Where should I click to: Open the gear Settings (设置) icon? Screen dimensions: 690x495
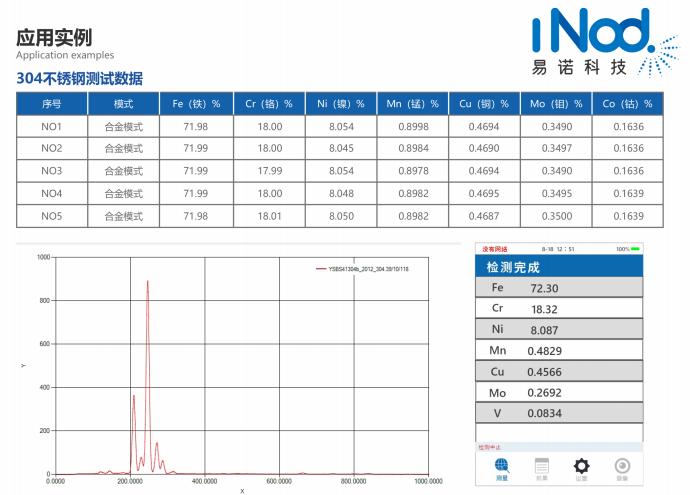[x=581, y=466]
